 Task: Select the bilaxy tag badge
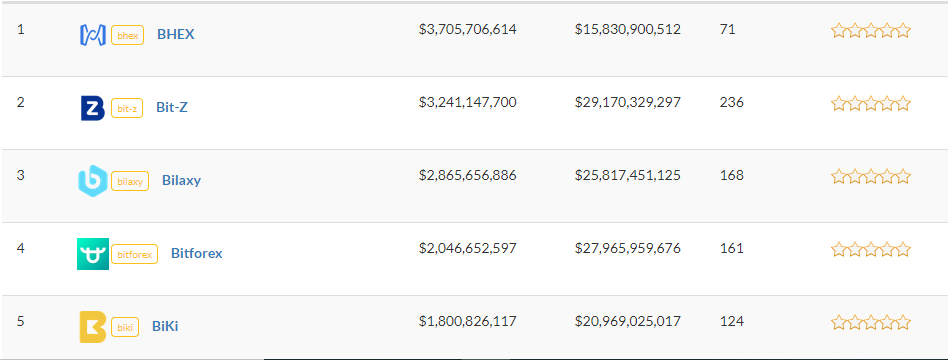(x=130, y=181)
